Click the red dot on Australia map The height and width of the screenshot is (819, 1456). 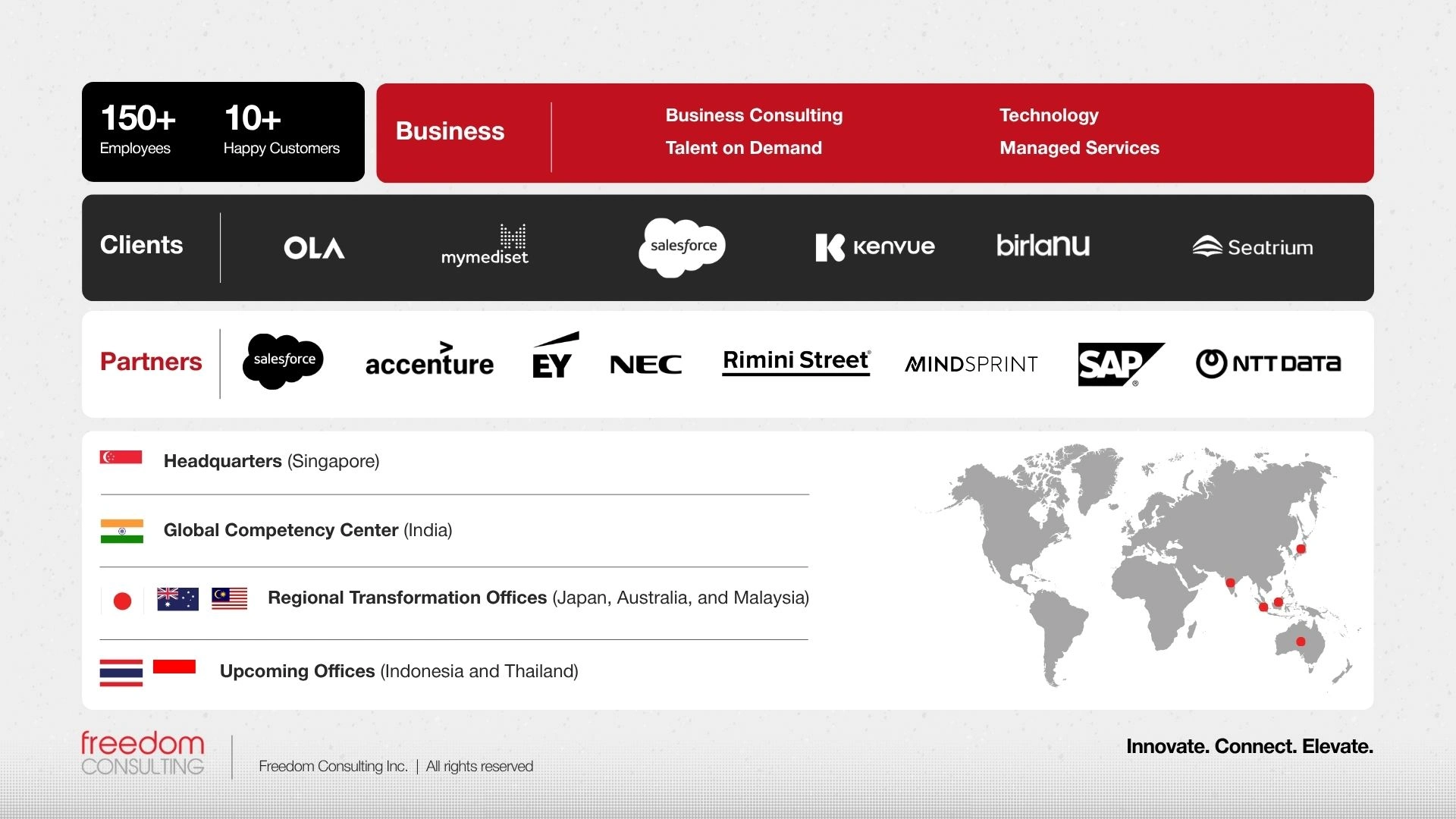pos(1301,642)
